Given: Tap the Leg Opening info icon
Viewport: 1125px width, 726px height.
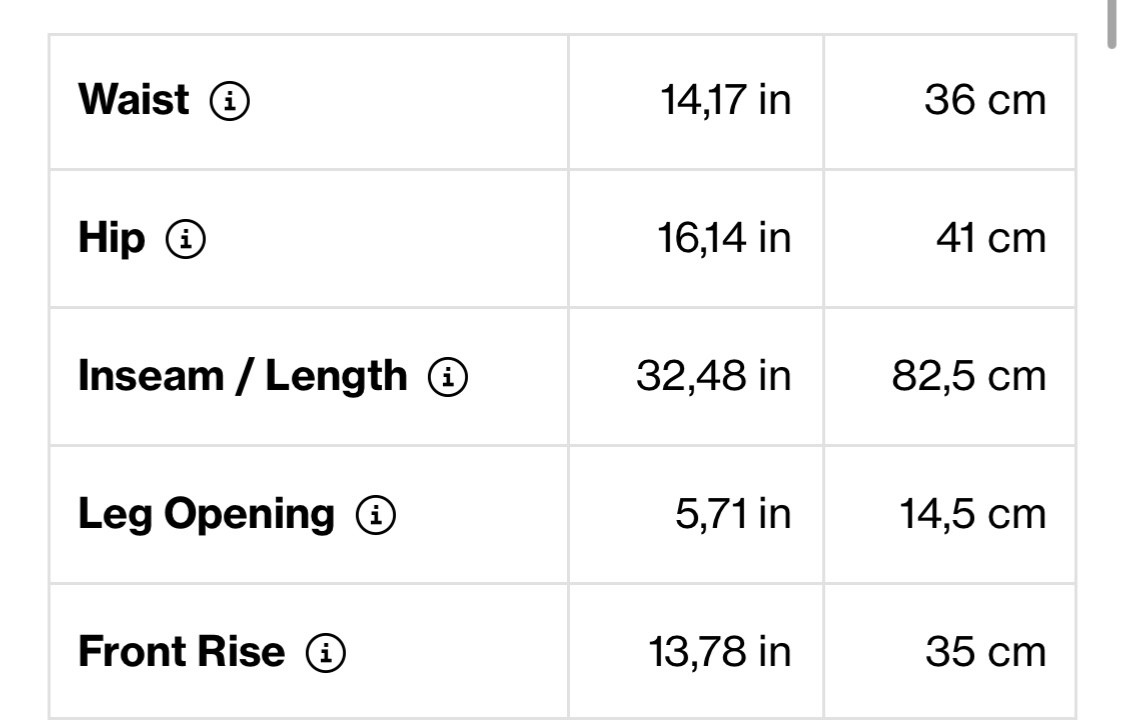Looking at the screenshot, I should pos(376,515).
